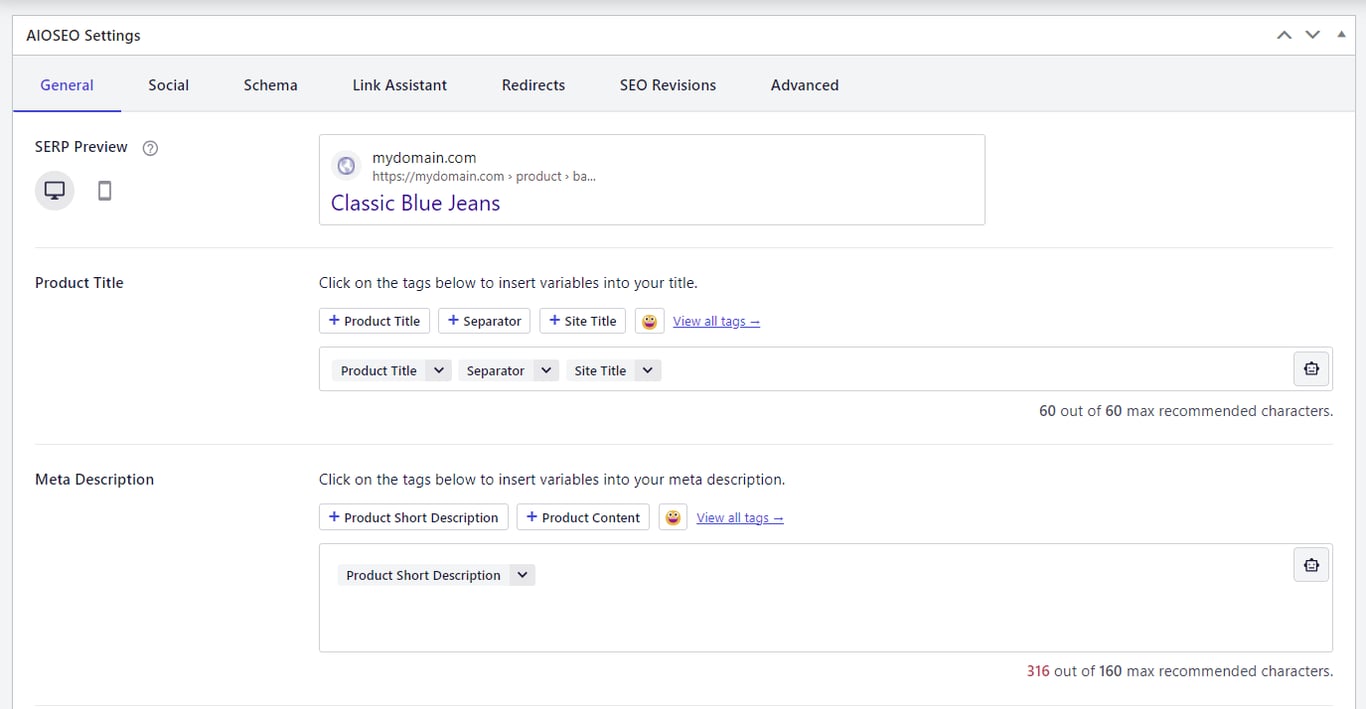The width and height of the screenshot is (1366, 709).
Task: Generate title with the AI robot icon
Action: 1310,369
